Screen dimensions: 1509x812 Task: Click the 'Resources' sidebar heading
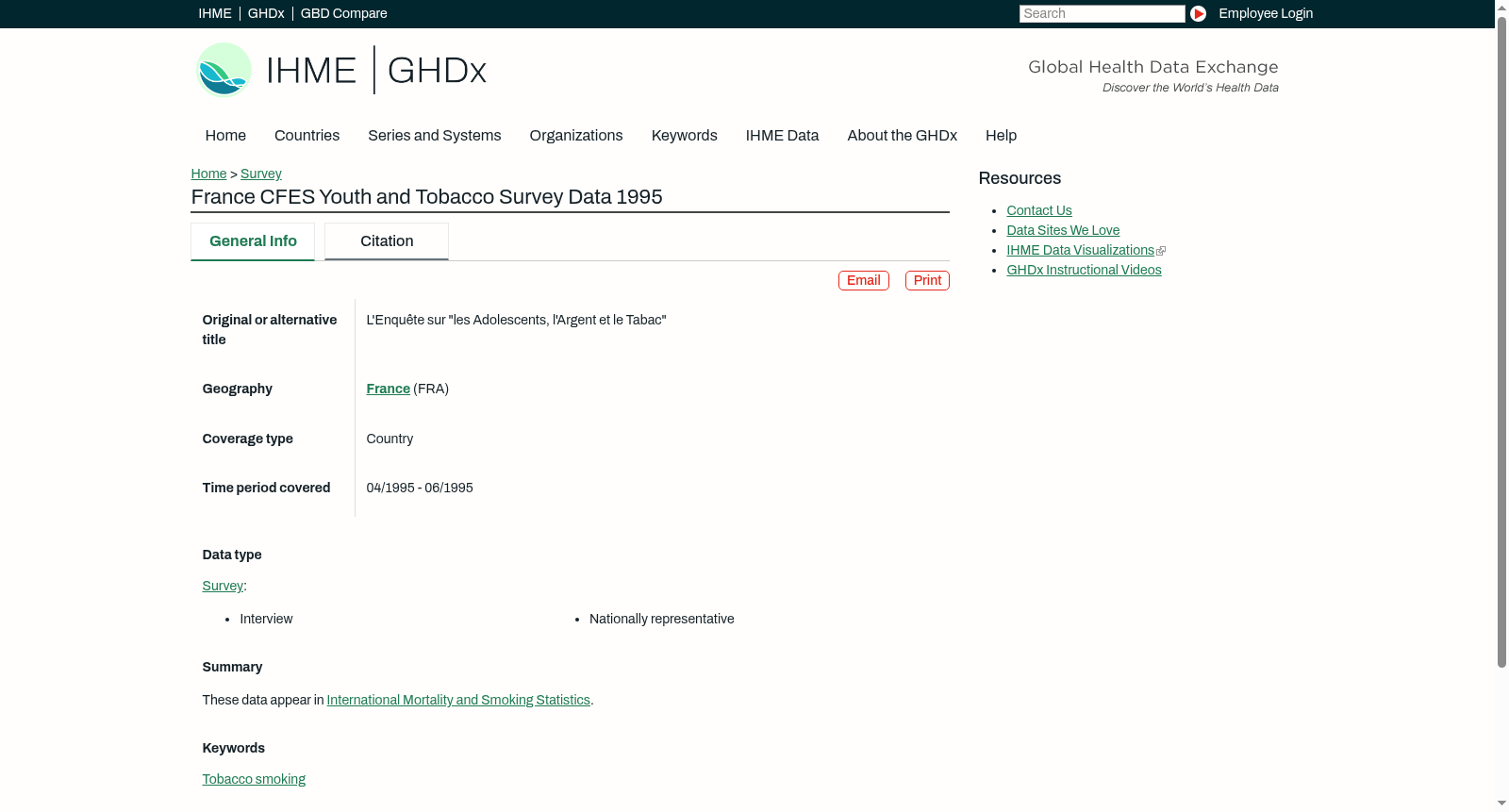1020,178
